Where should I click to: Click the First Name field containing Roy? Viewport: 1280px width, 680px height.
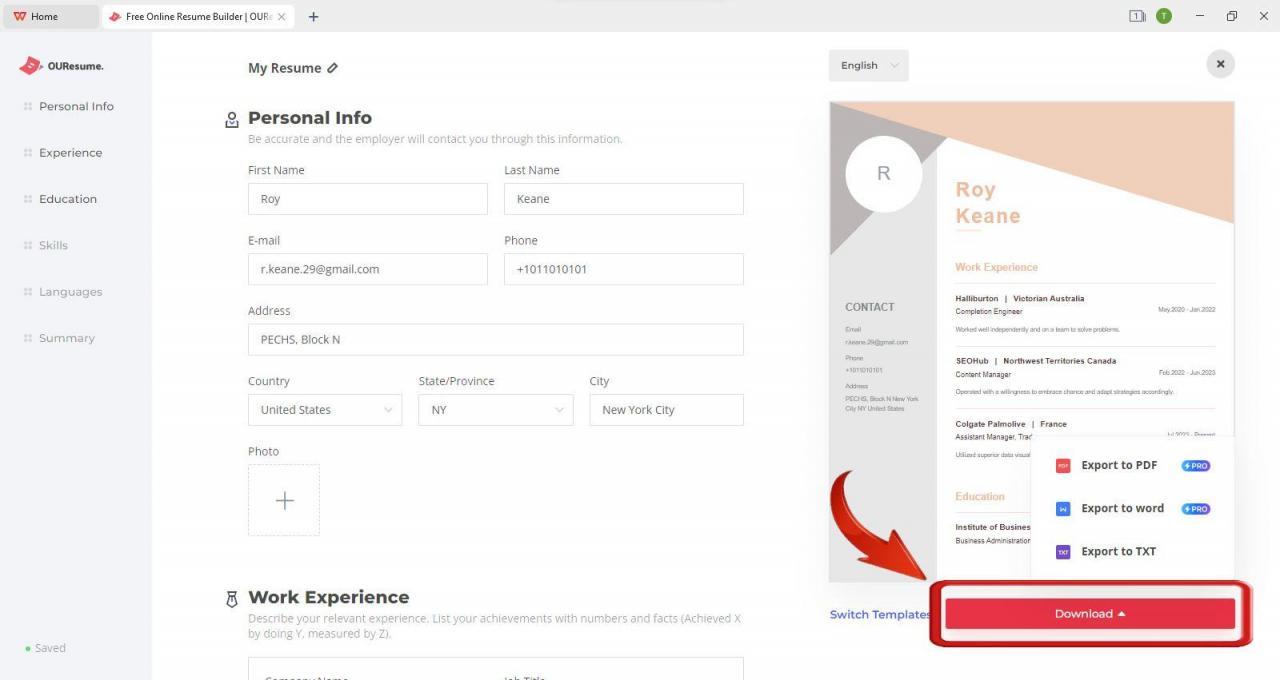(368, 199)
